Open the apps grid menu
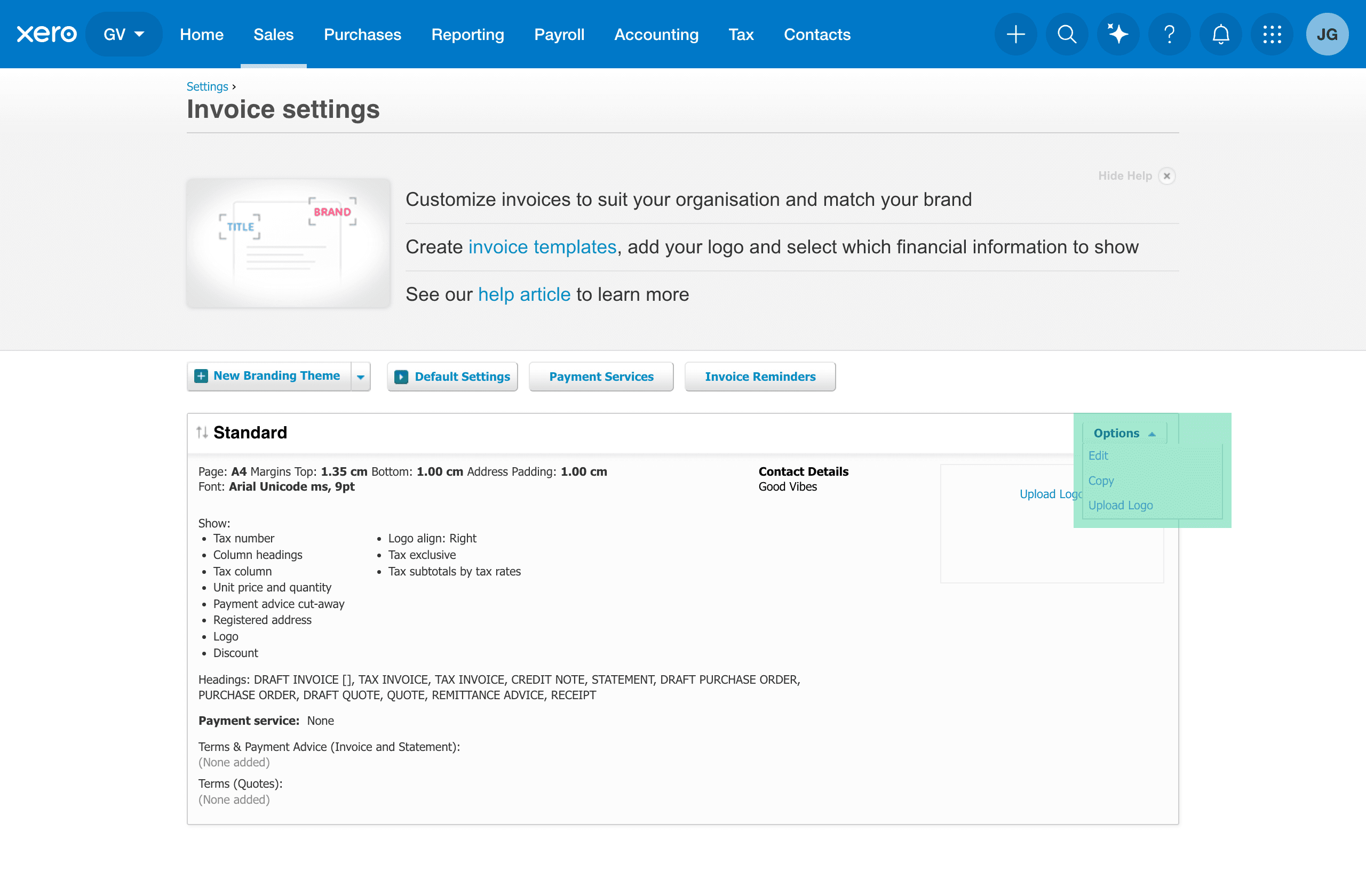Image resolution: width=1366 pixels, height=896 pixels. [x=1272, y=35]
